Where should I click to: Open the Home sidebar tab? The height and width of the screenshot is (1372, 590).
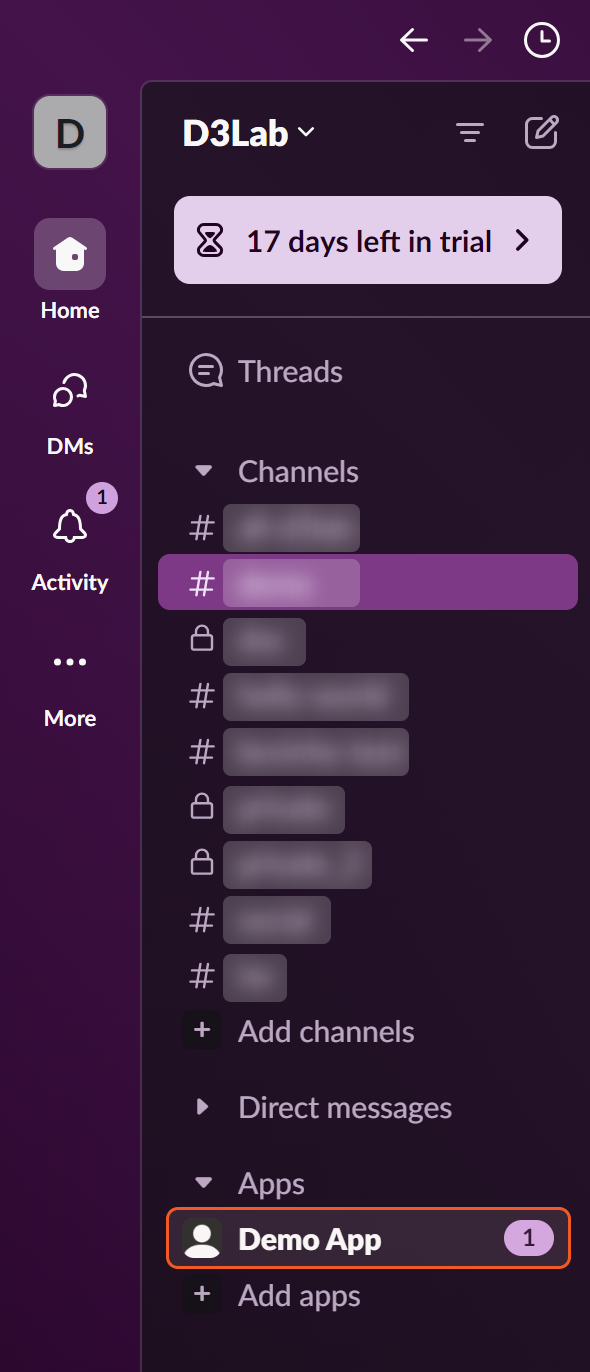tap(70, 270)
